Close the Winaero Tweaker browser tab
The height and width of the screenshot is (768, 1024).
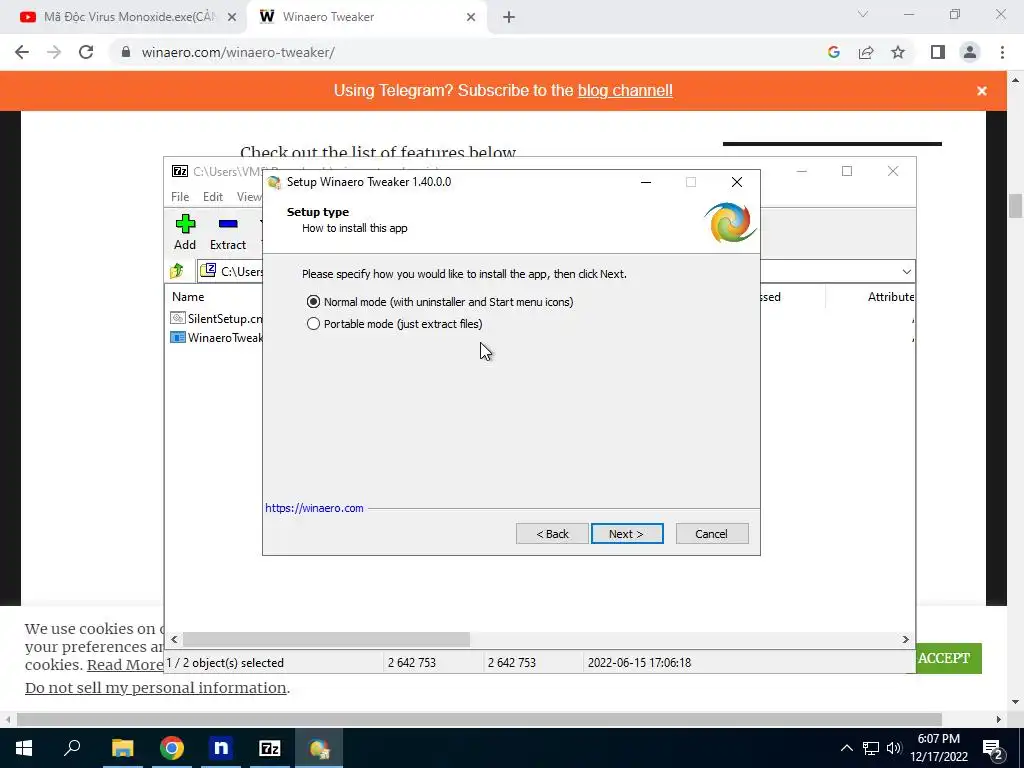[471, 17]
